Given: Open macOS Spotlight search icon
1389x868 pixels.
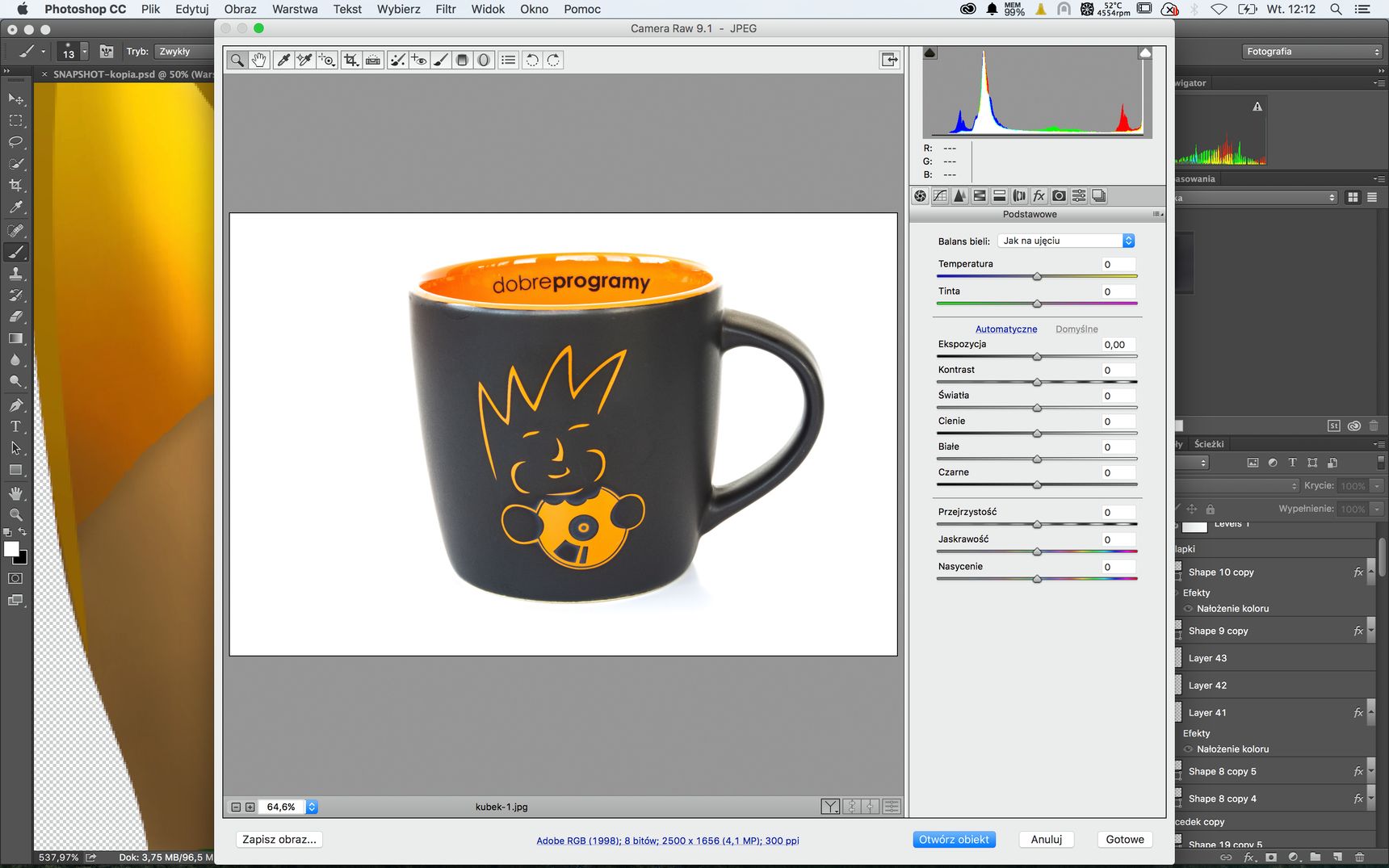Looking at the screenshot, I should point(1336,9).
